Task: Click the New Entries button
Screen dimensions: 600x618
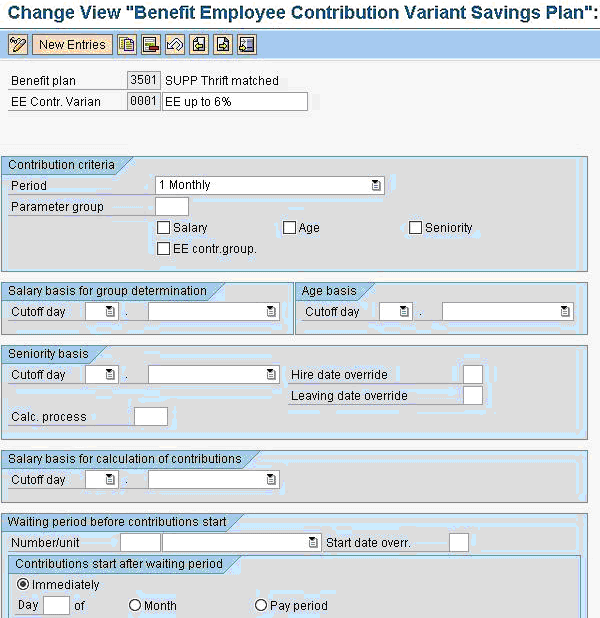Action: pos(72,45)
